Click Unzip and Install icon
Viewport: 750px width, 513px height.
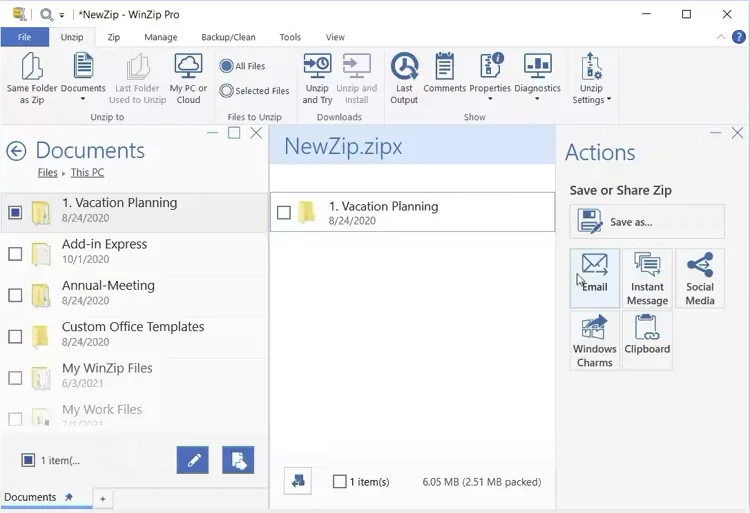coord(357,65)
